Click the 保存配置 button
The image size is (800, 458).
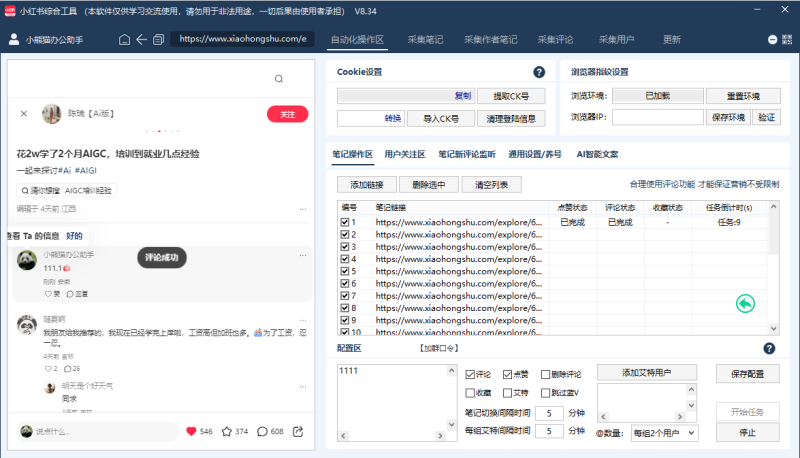[747, 374]
